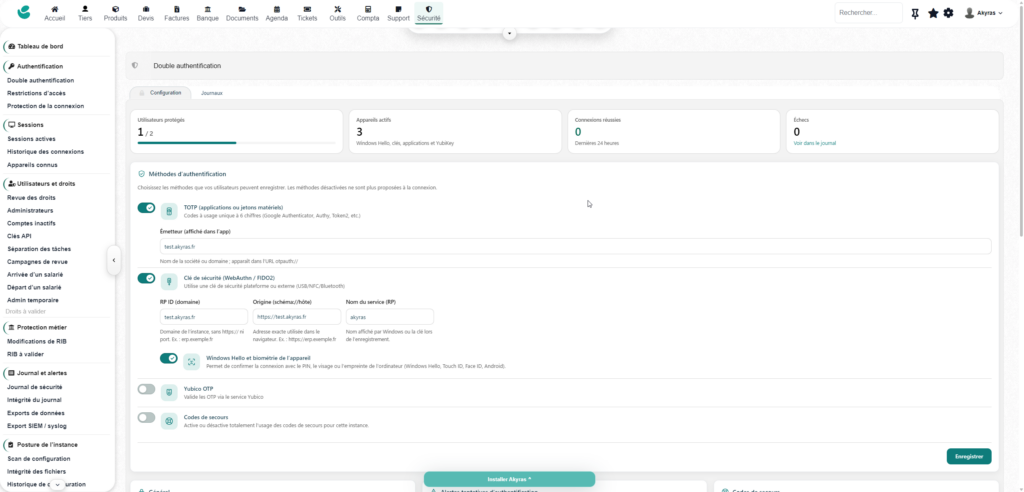Open the Tiers module icon
The height and width of the screenshot is (492, 1024).
coord(85,10)
